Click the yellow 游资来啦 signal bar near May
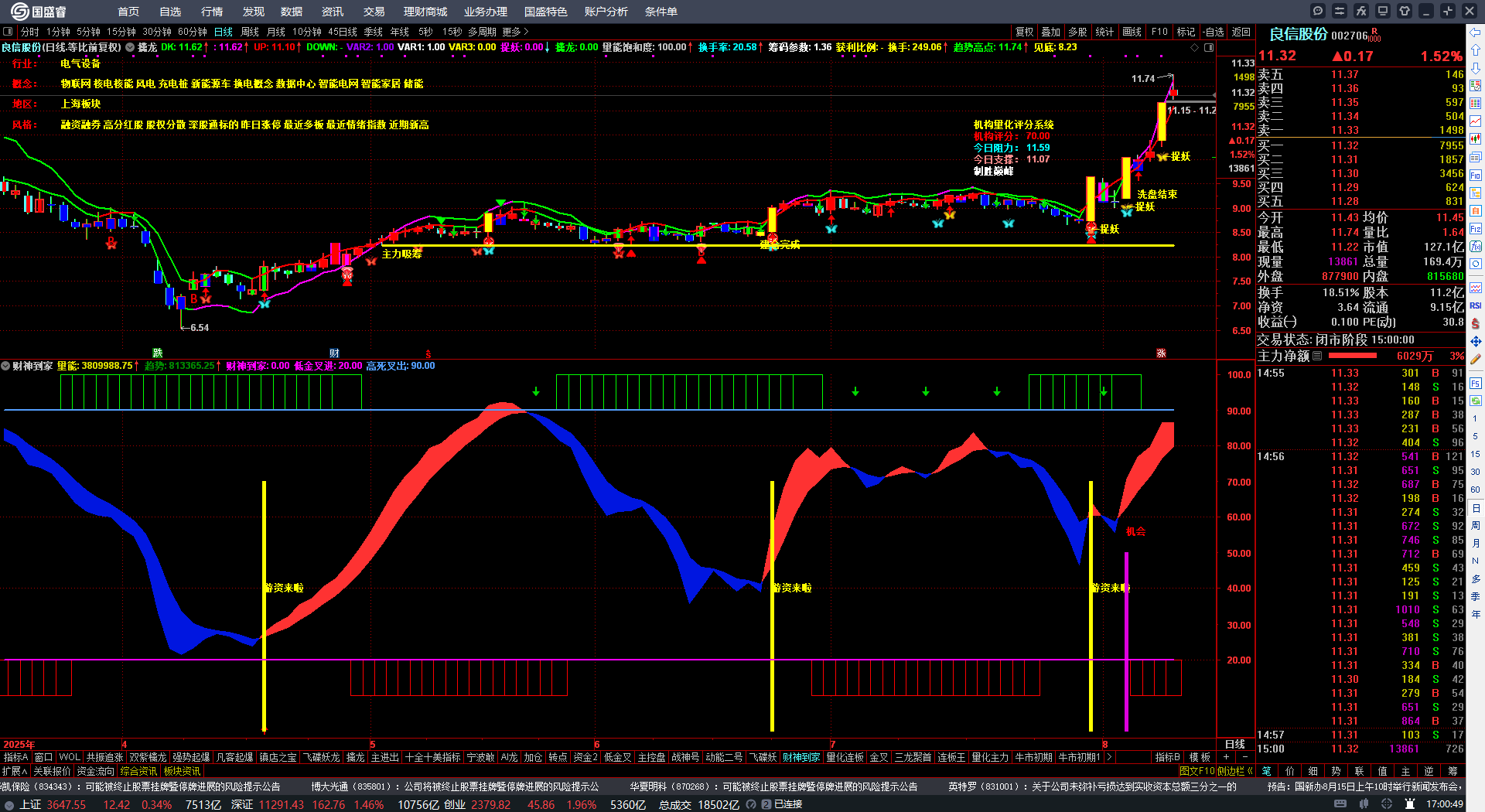This screenshot has width=1485, height=812. tap(265, 606)
